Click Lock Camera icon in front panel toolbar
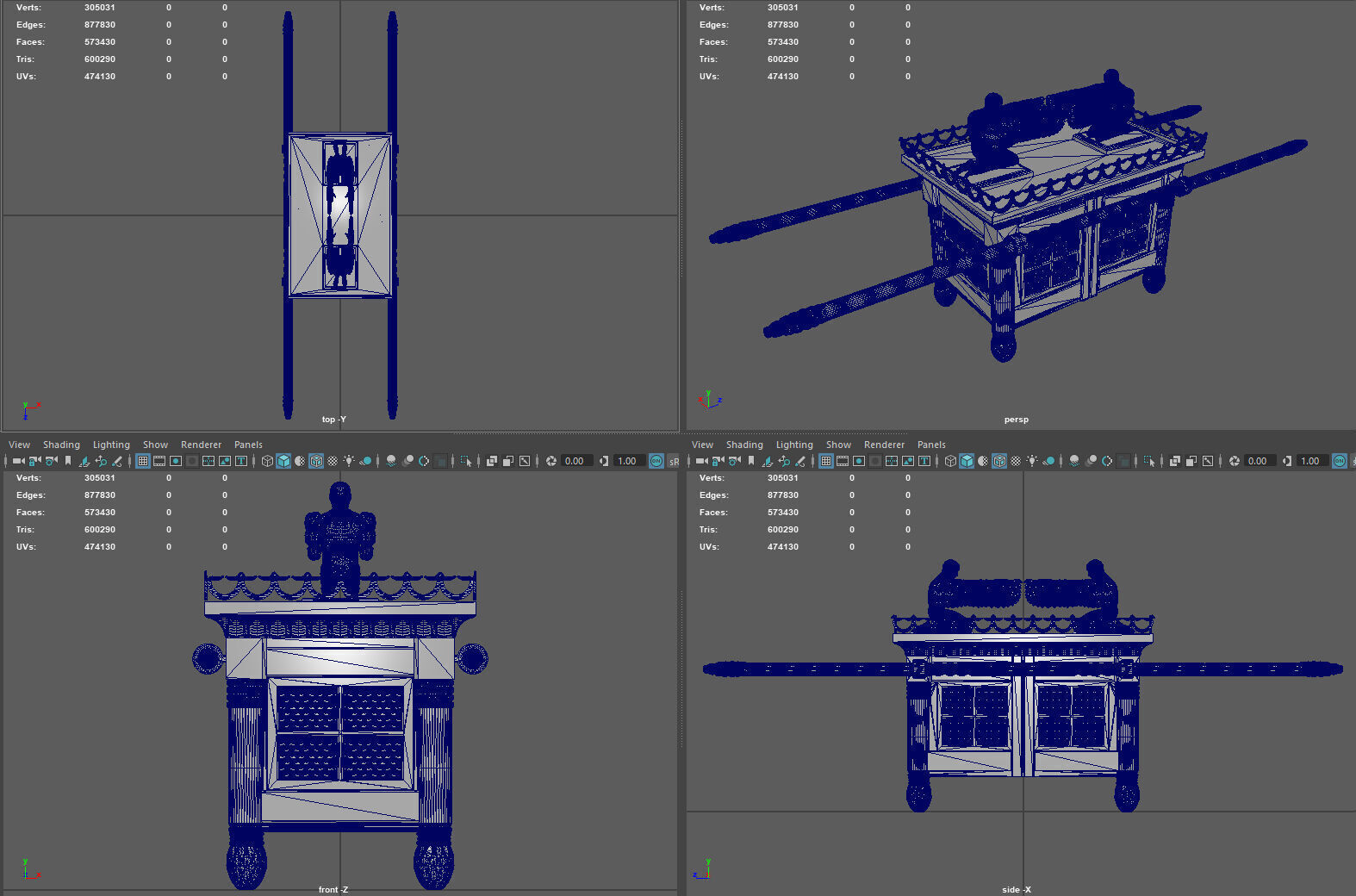 pyautogui.click(x=34, y=461)
